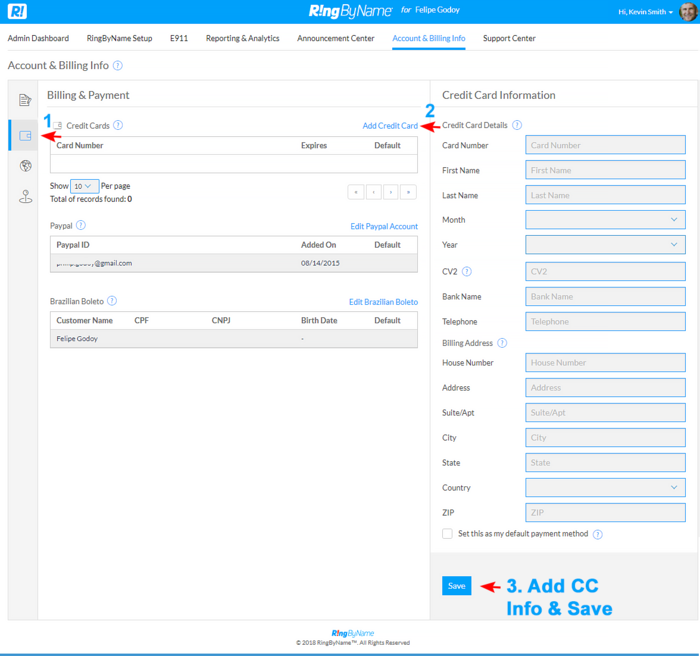Click the RingByName logo icon in header
This screenshot has width=700, height=656.
[17, 11]
